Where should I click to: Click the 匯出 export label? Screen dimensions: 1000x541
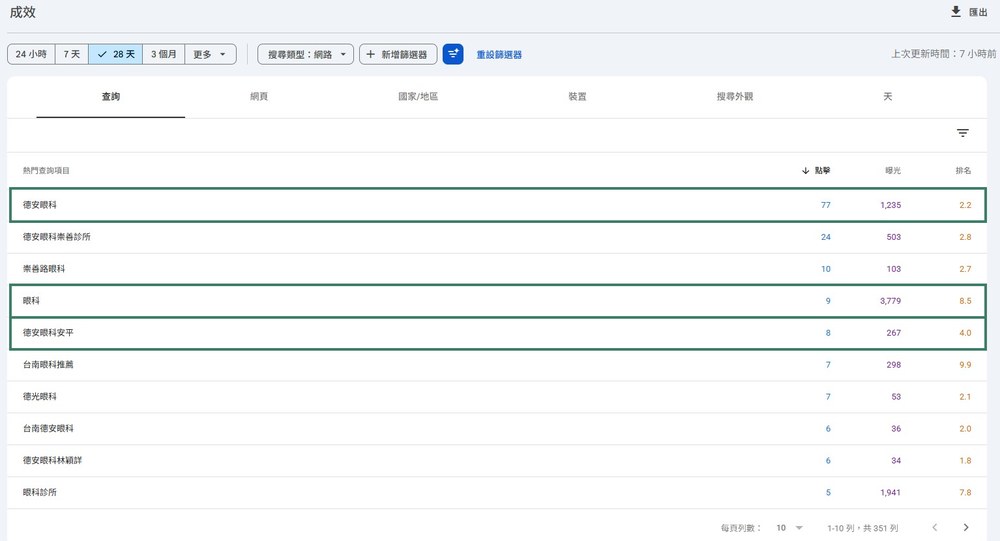tap(978, 12)
